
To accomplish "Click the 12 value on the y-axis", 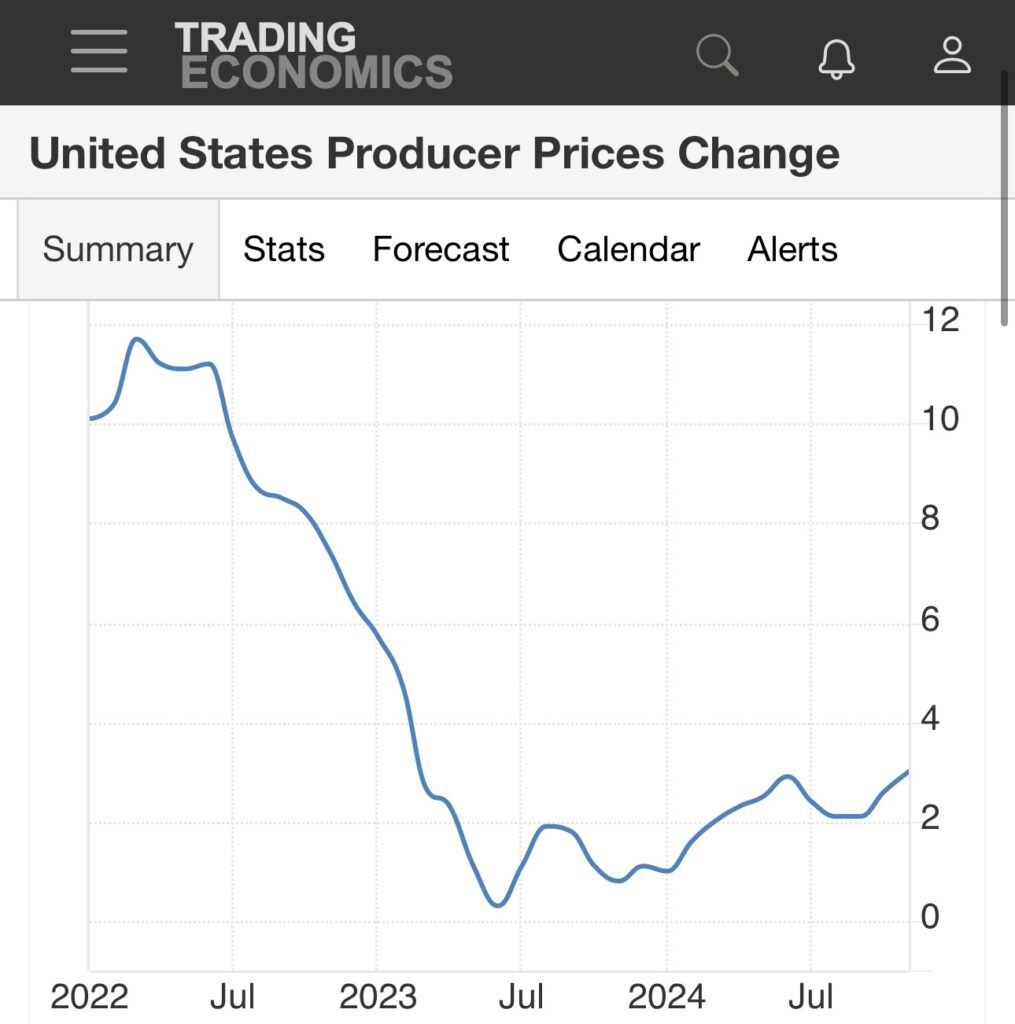I will point(941,320).
